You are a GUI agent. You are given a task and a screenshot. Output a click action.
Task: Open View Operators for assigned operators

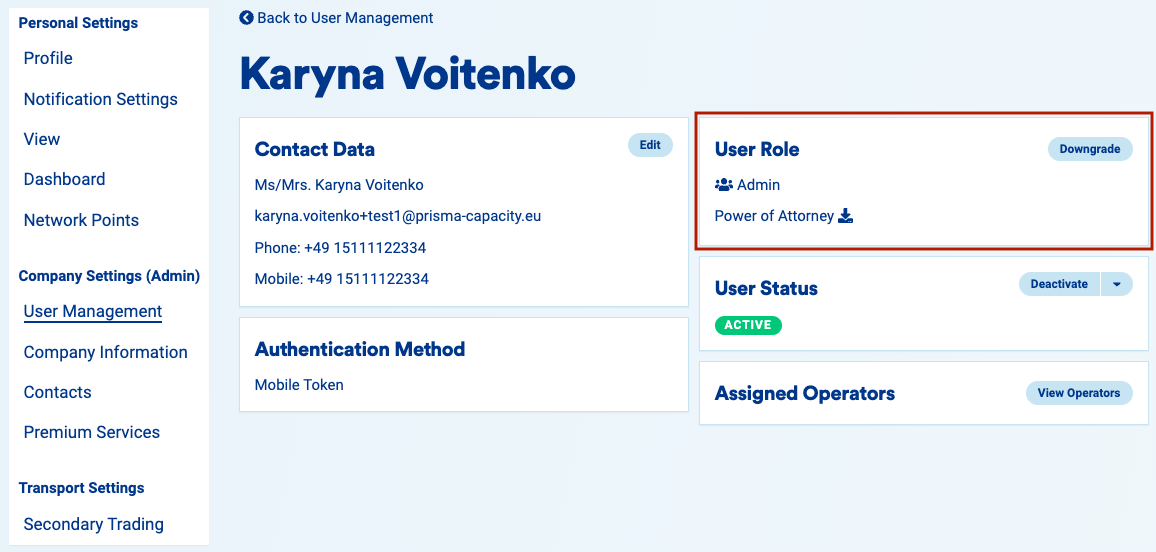1078,393
